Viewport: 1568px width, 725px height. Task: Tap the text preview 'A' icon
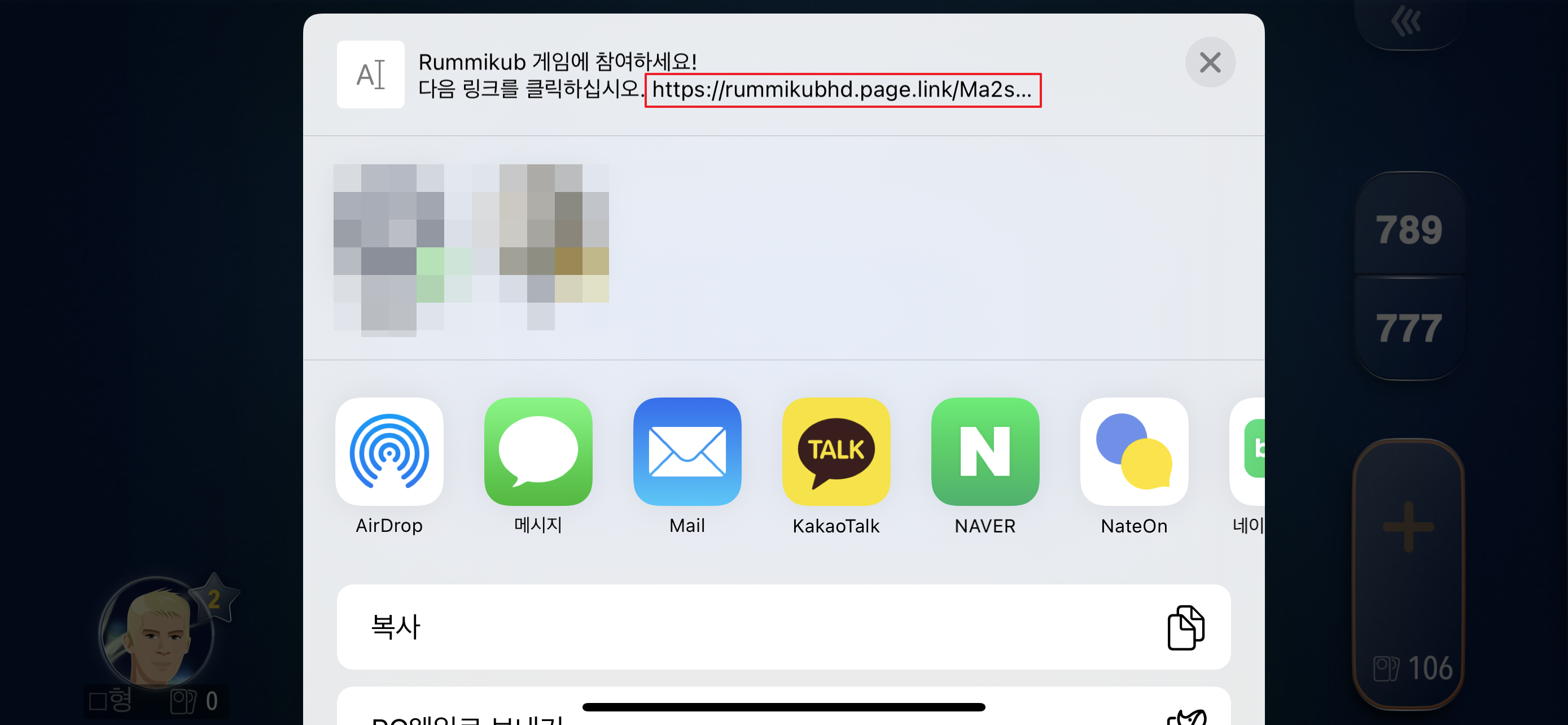pos(370,75)
